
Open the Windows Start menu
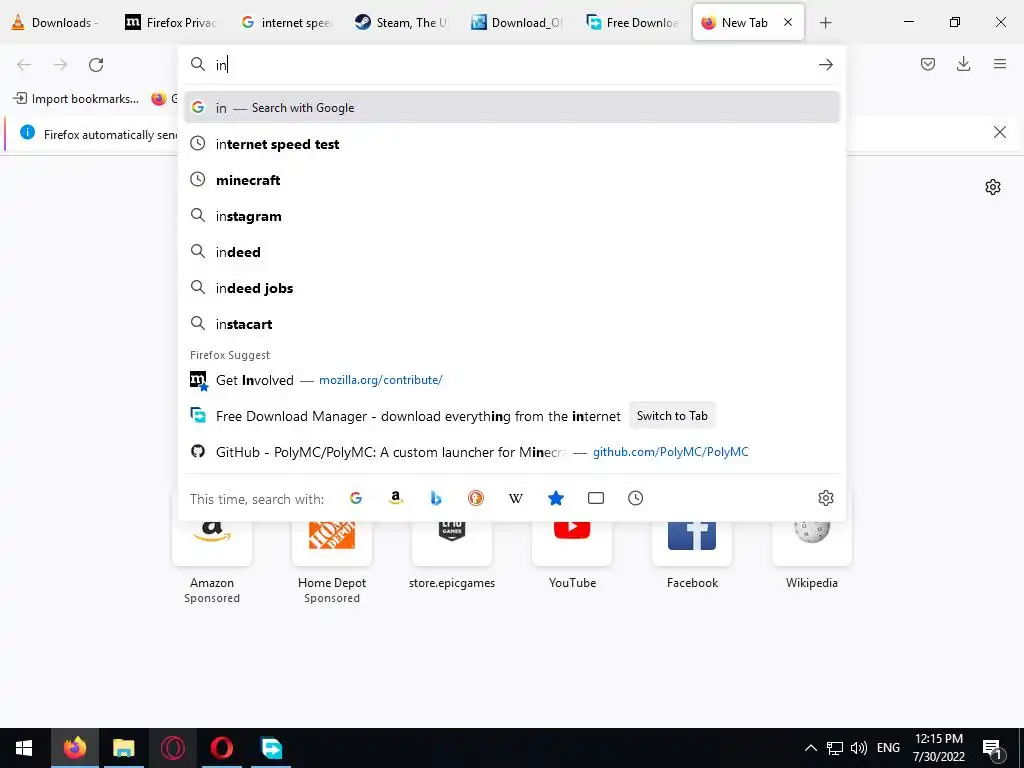click(24, 748)
